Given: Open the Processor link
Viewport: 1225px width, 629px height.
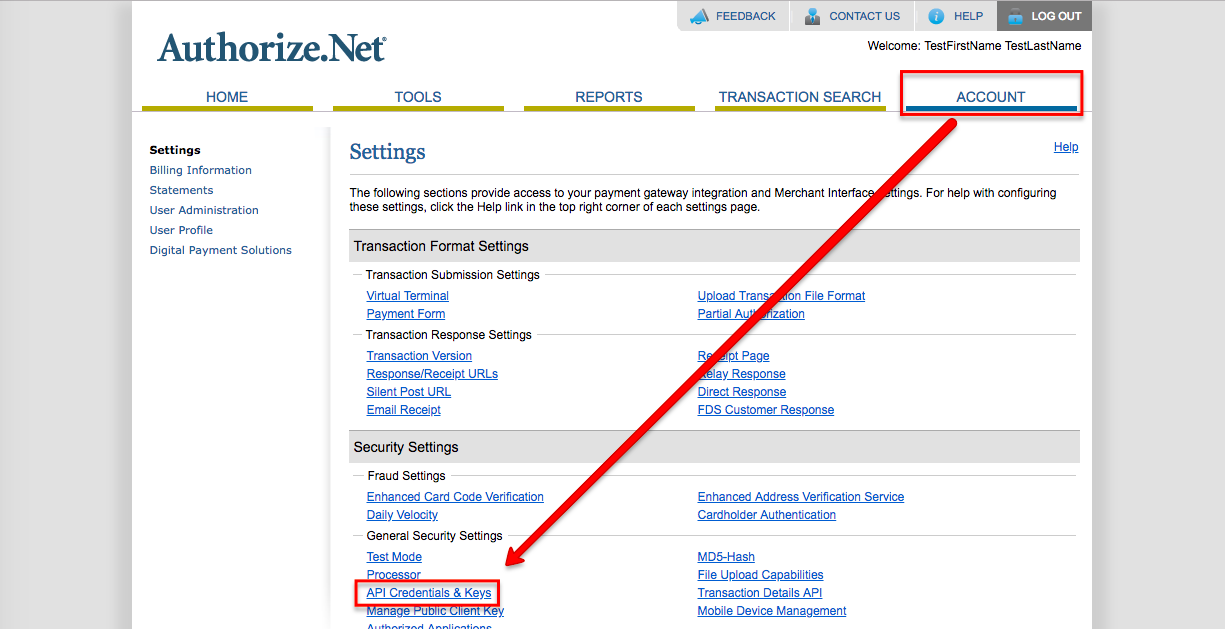Looking at the screenshot, I should (x=394, y=575).
